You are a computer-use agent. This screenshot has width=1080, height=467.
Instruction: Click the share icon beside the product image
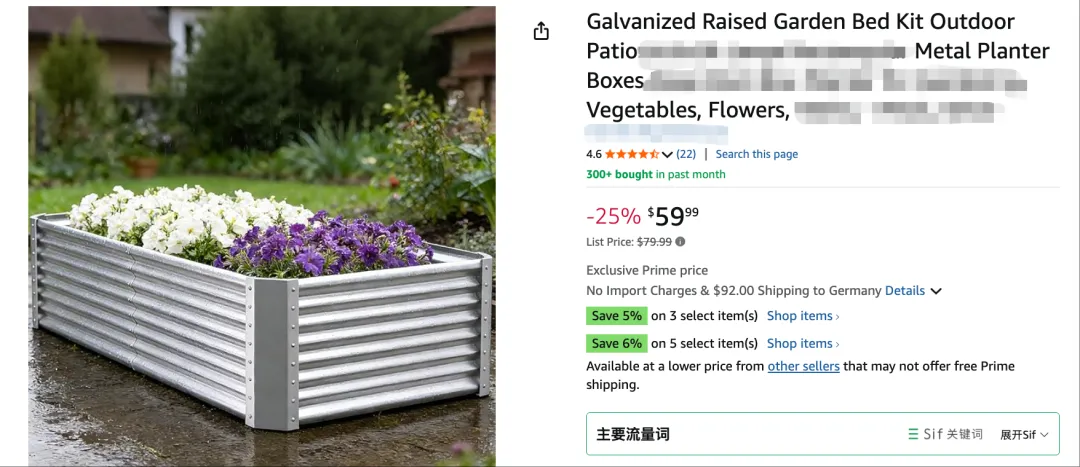click(541, 31)
